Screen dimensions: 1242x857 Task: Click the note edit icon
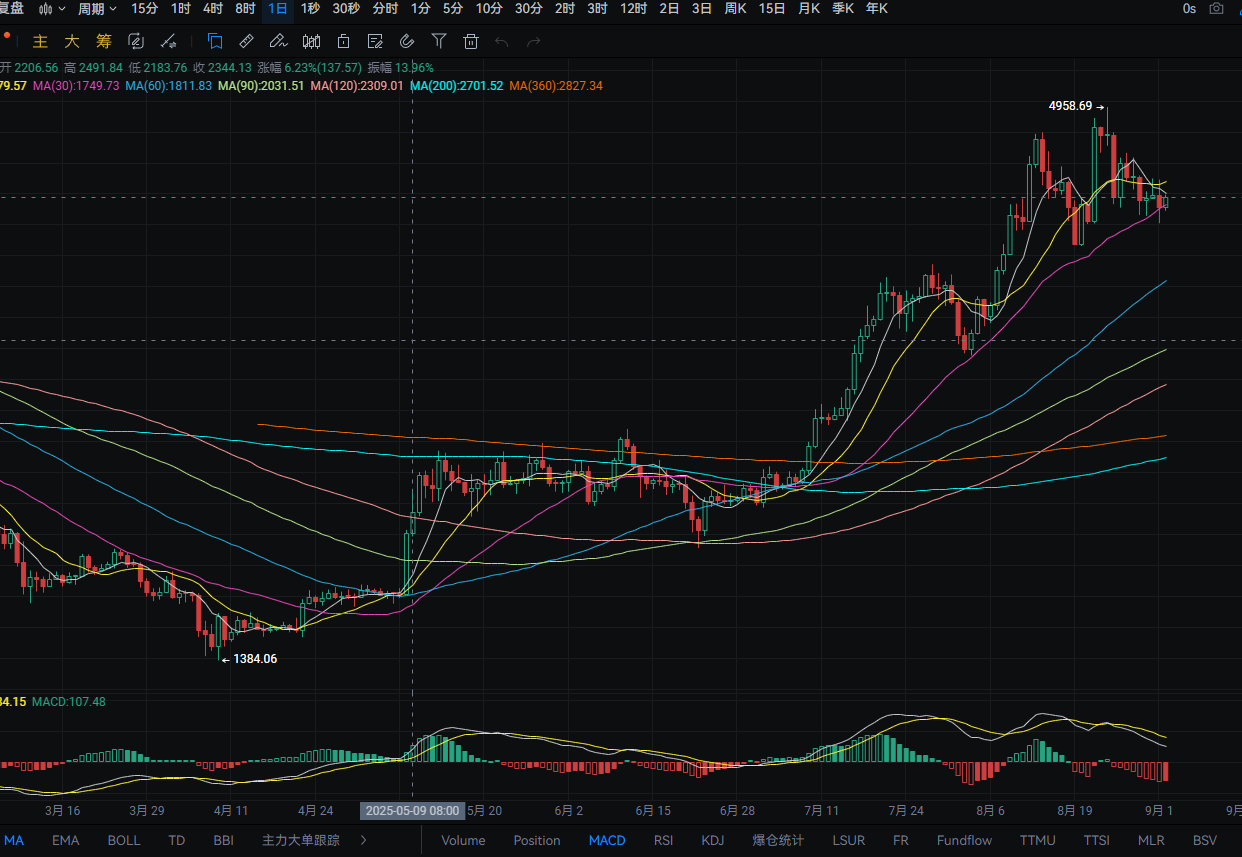pos(375,41)
